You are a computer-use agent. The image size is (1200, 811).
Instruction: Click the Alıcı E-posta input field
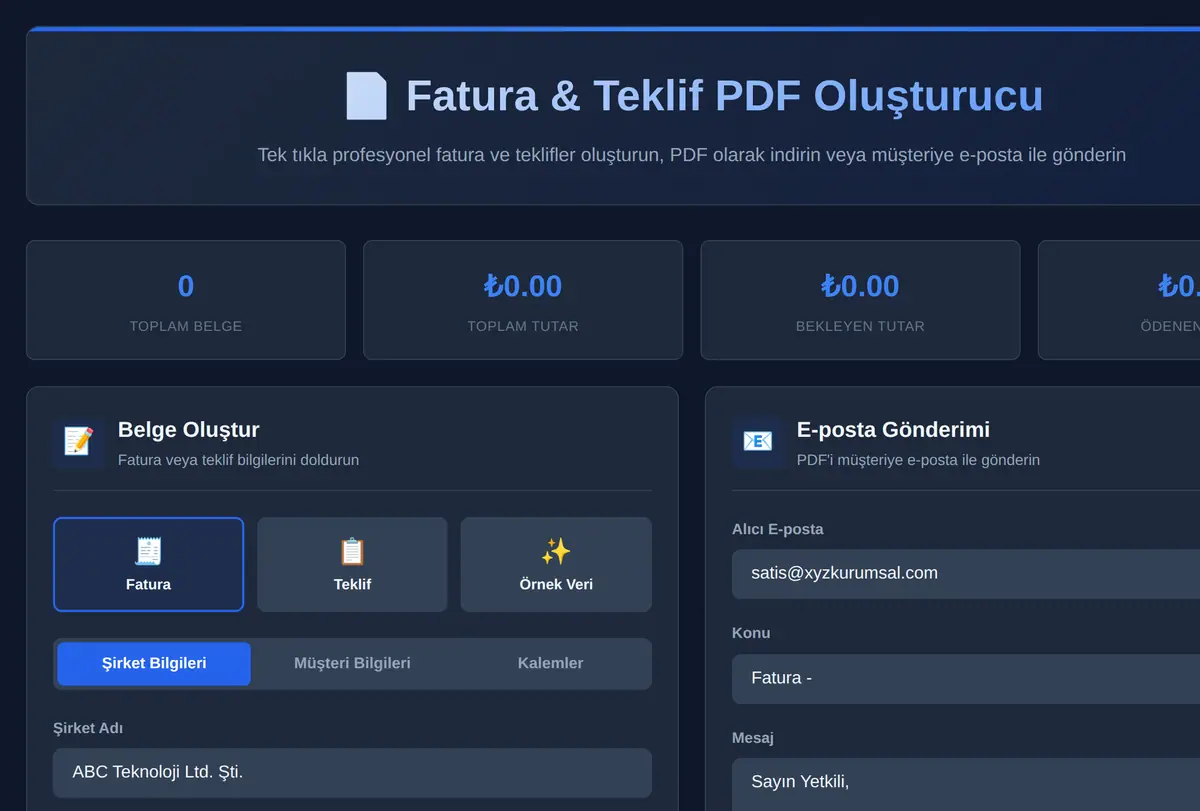[x=966, y=574]
